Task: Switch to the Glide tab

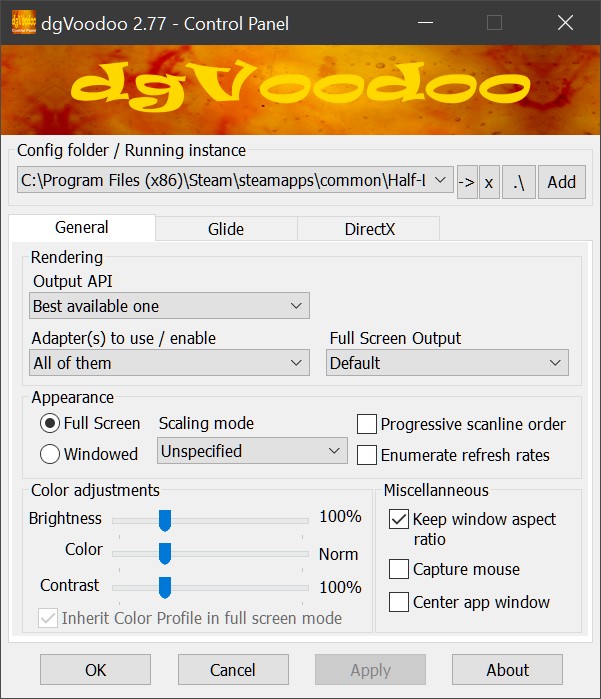Action: tap(226, 229)
